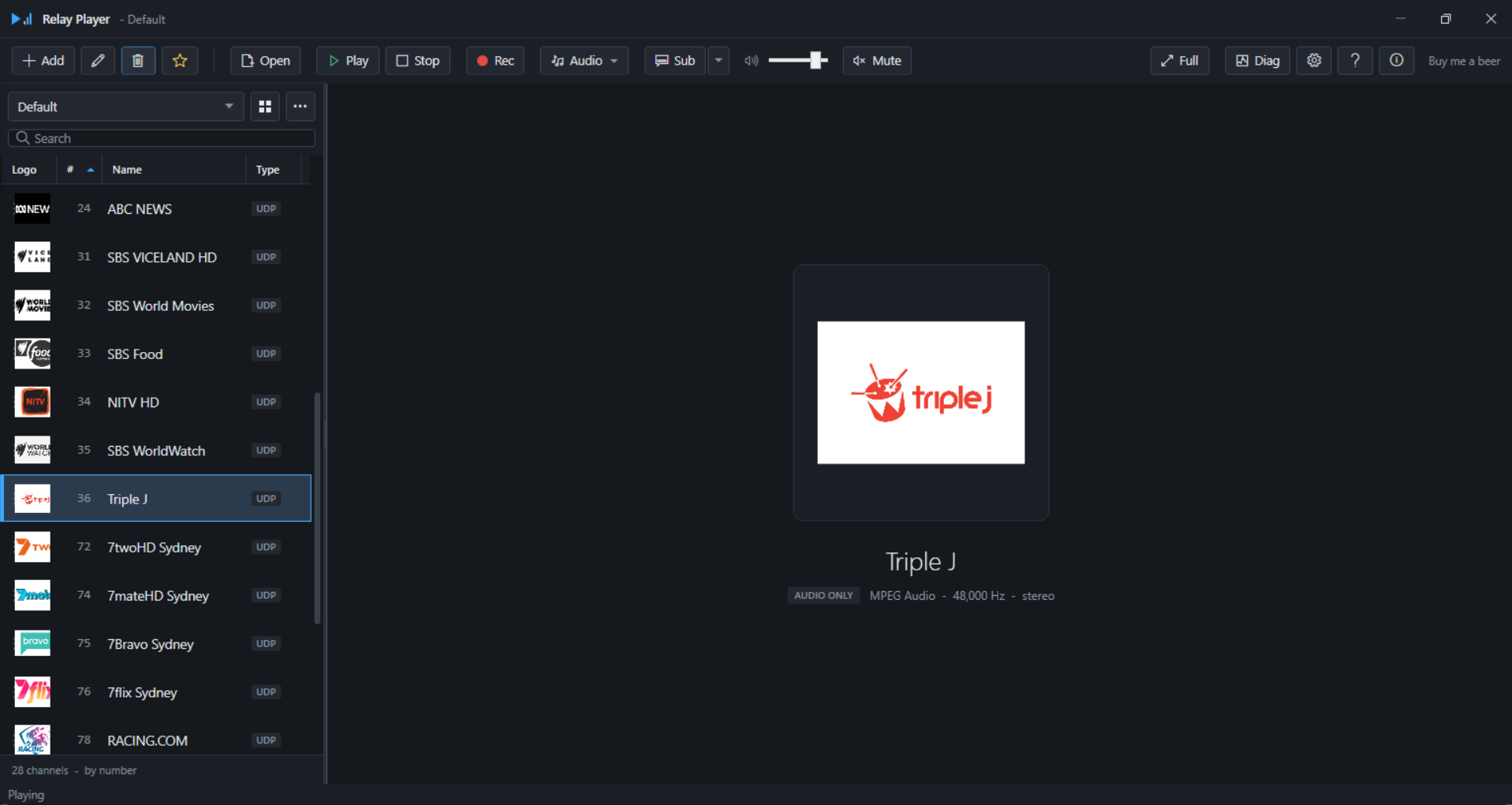Switch to grid view icon
This screenshot has width=1512, height=805.
(265, 107)
